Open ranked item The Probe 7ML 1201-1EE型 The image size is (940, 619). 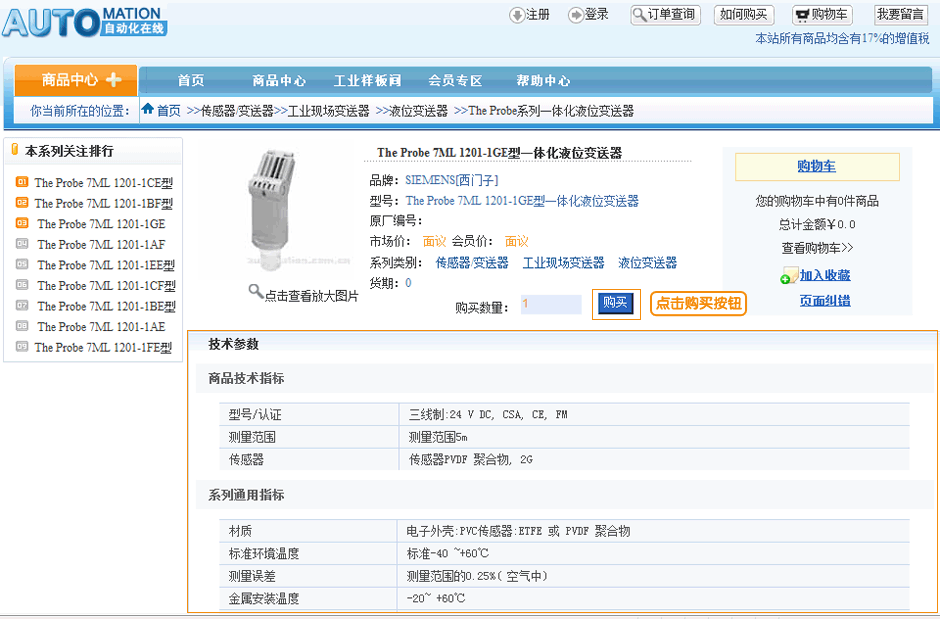tap(106, 265)
